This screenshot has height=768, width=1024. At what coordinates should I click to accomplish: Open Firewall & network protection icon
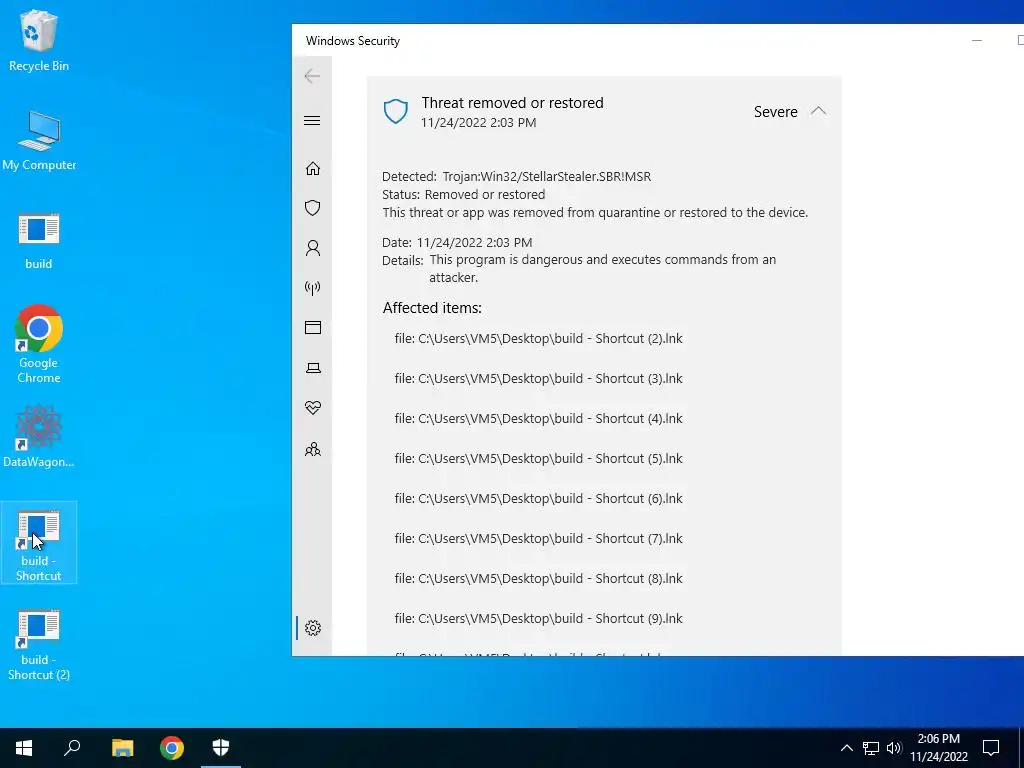point(313,288)
